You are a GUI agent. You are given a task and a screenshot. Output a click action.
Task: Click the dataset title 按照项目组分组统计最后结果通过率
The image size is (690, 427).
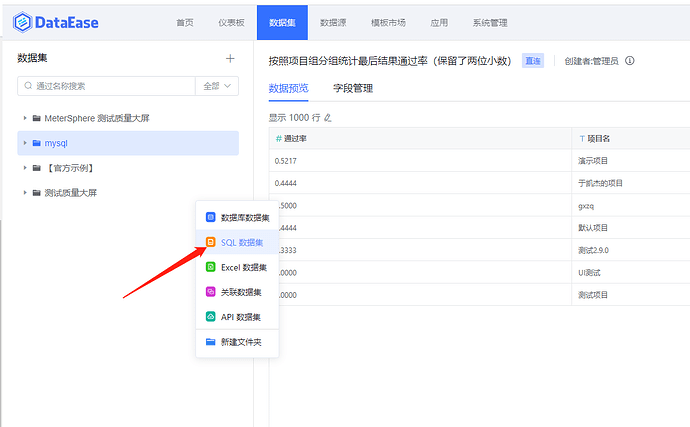pos(390,61)
